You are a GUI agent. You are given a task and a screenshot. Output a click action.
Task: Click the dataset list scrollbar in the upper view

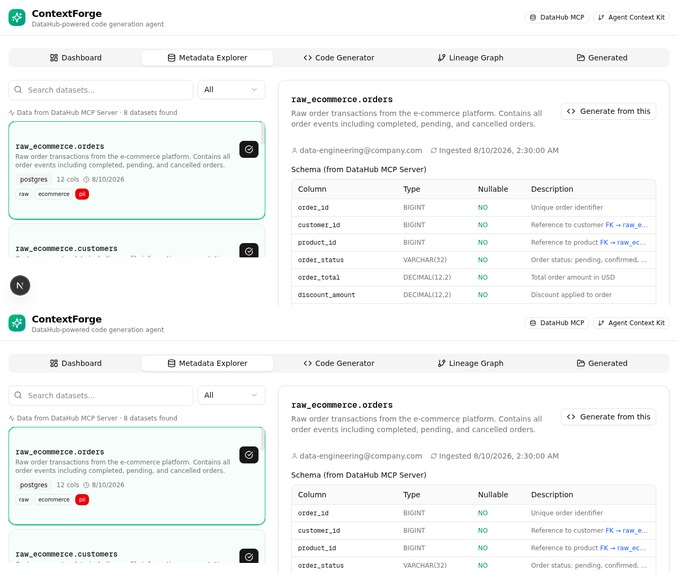pos(262,134)
